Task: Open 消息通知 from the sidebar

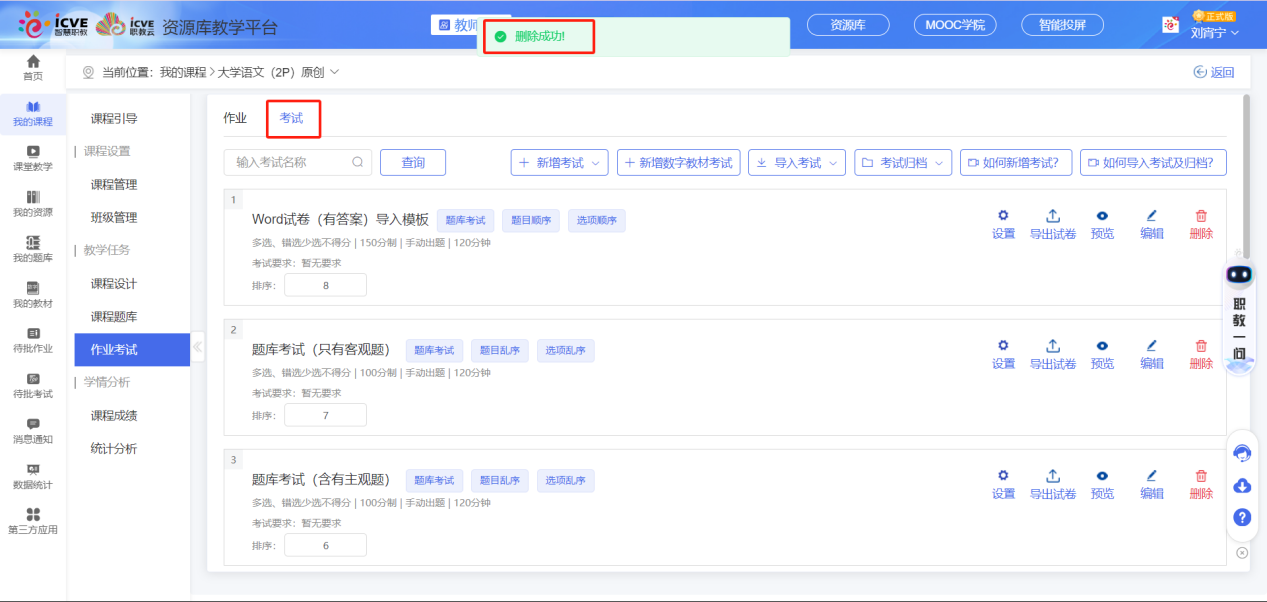Action: pos(32,425)
